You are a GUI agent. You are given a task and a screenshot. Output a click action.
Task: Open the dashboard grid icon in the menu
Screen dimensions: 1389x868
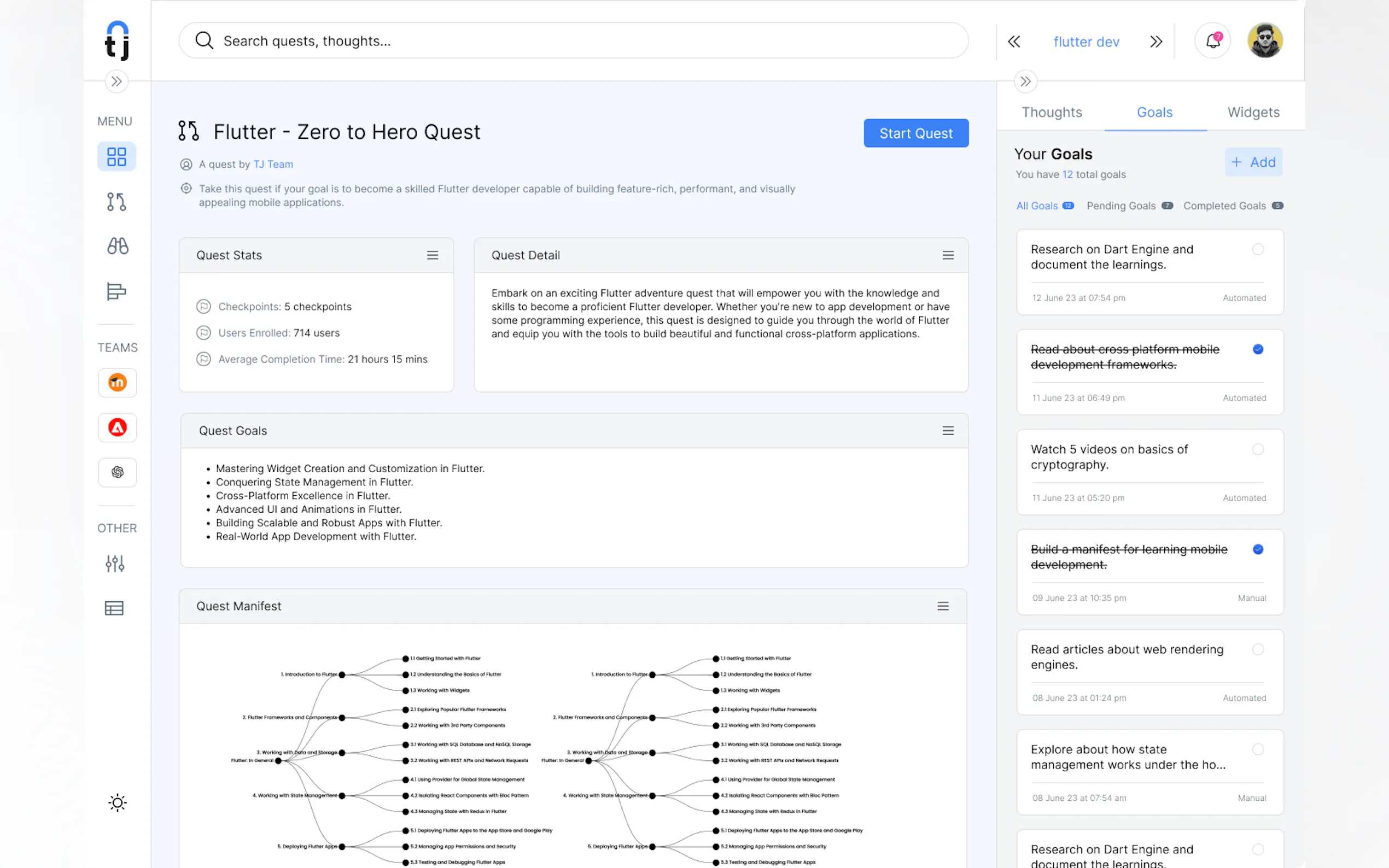pos(116,156)
